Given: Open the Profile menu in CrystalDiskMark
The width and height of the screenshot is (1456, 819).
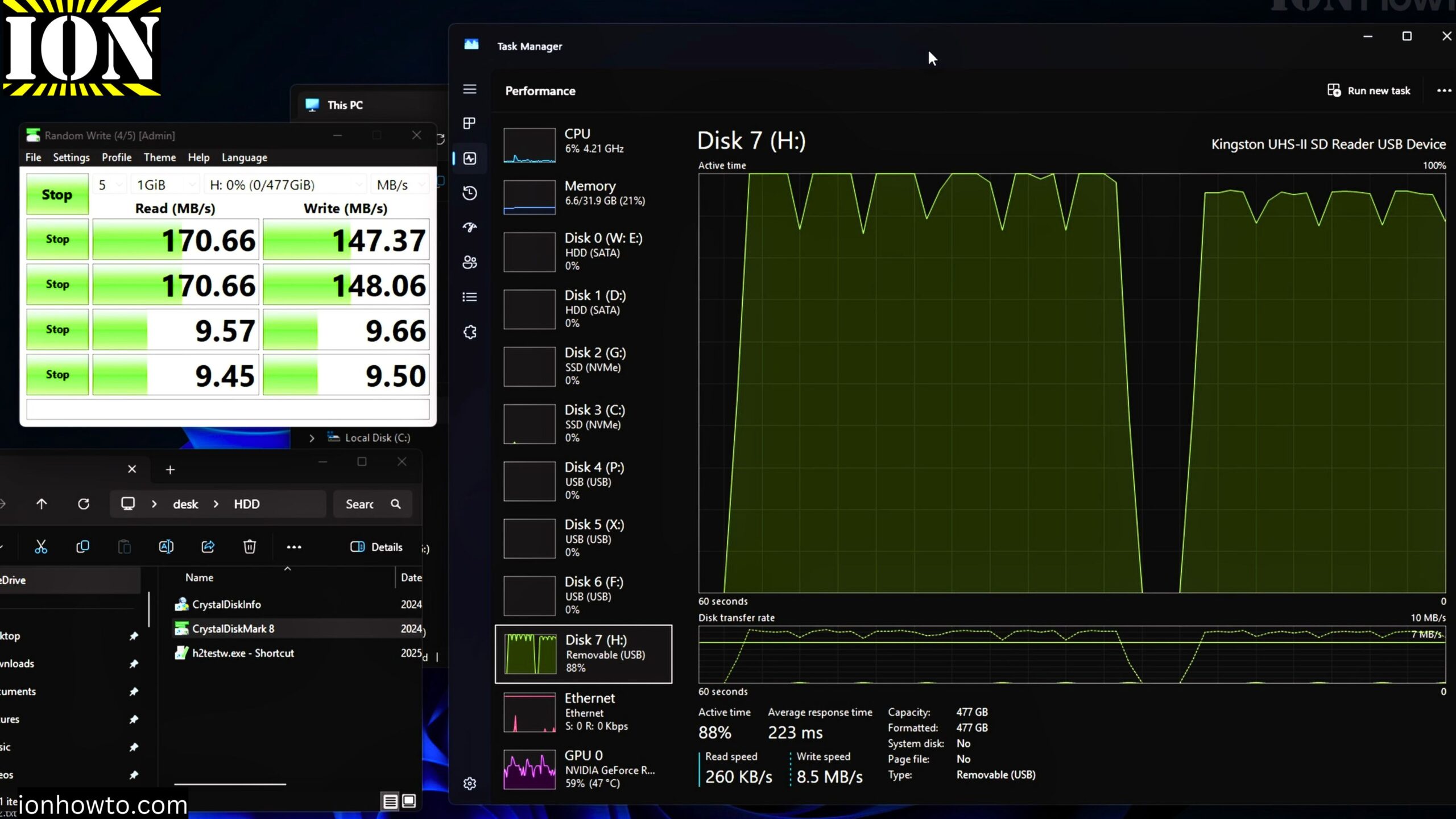Looking at the screenshot, I should (x=116, y=158).
